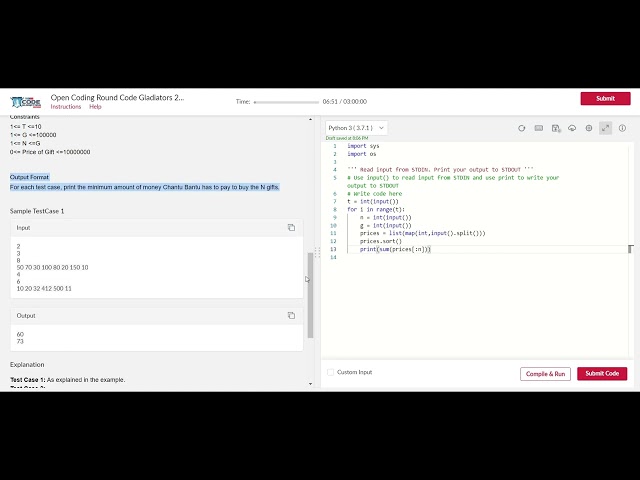Click the save draft icon

coord(556,128)
